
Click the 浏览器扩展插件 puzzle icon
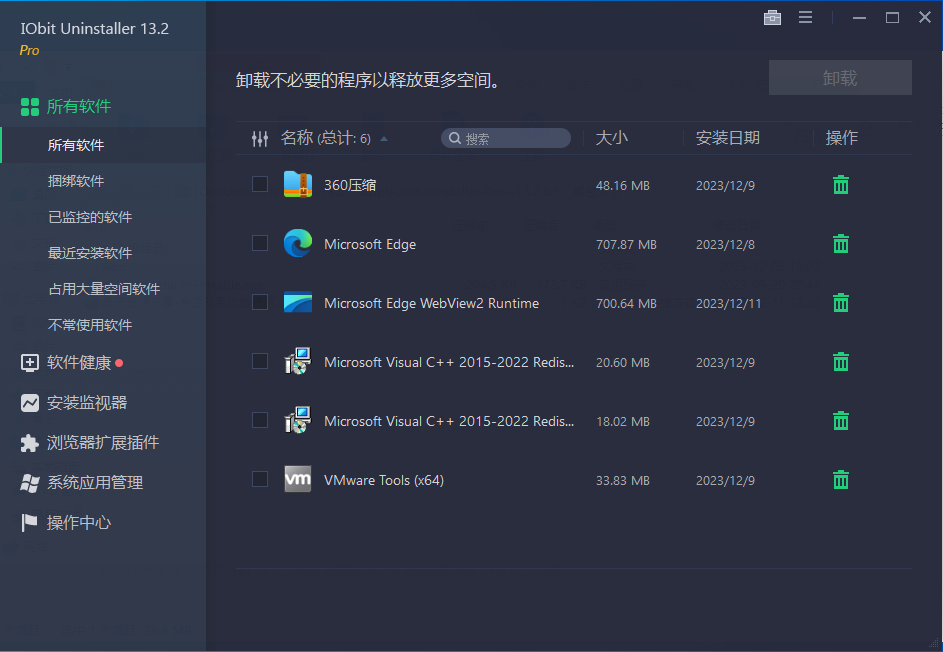click(x=29, y=443)
